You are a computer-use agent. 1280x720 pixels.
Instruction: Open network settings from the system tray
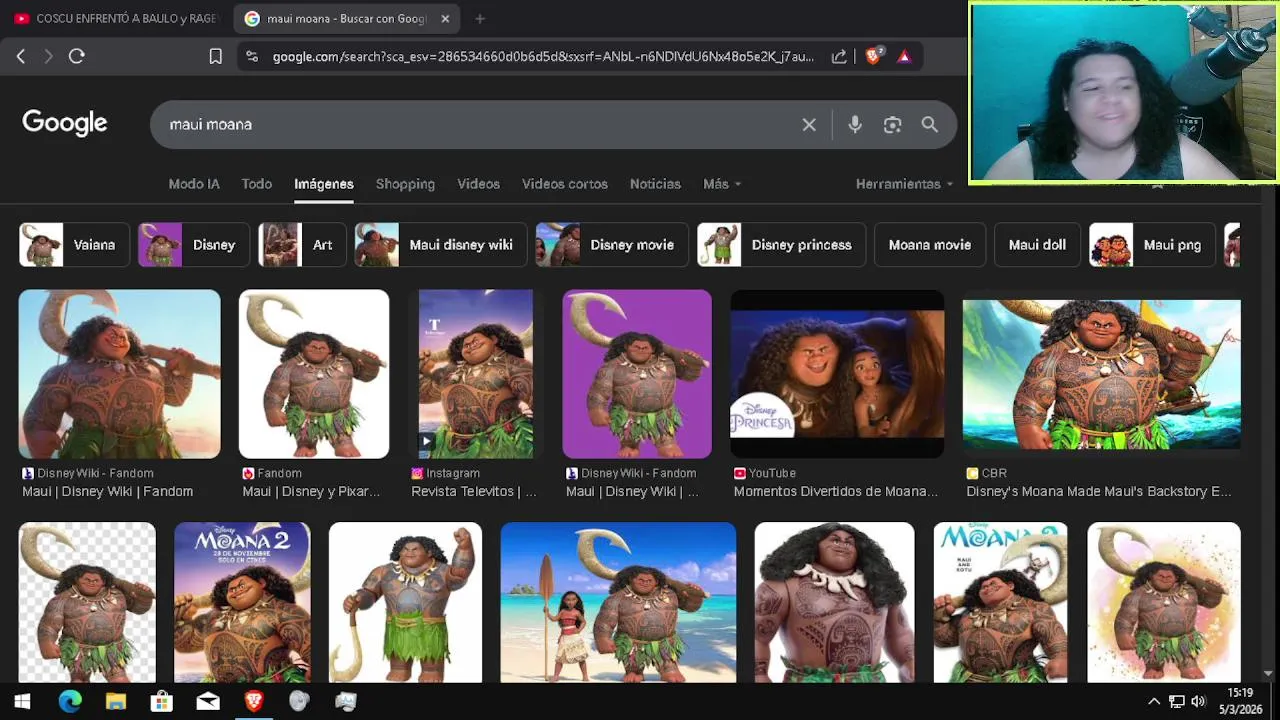[x=1177, y=702]
